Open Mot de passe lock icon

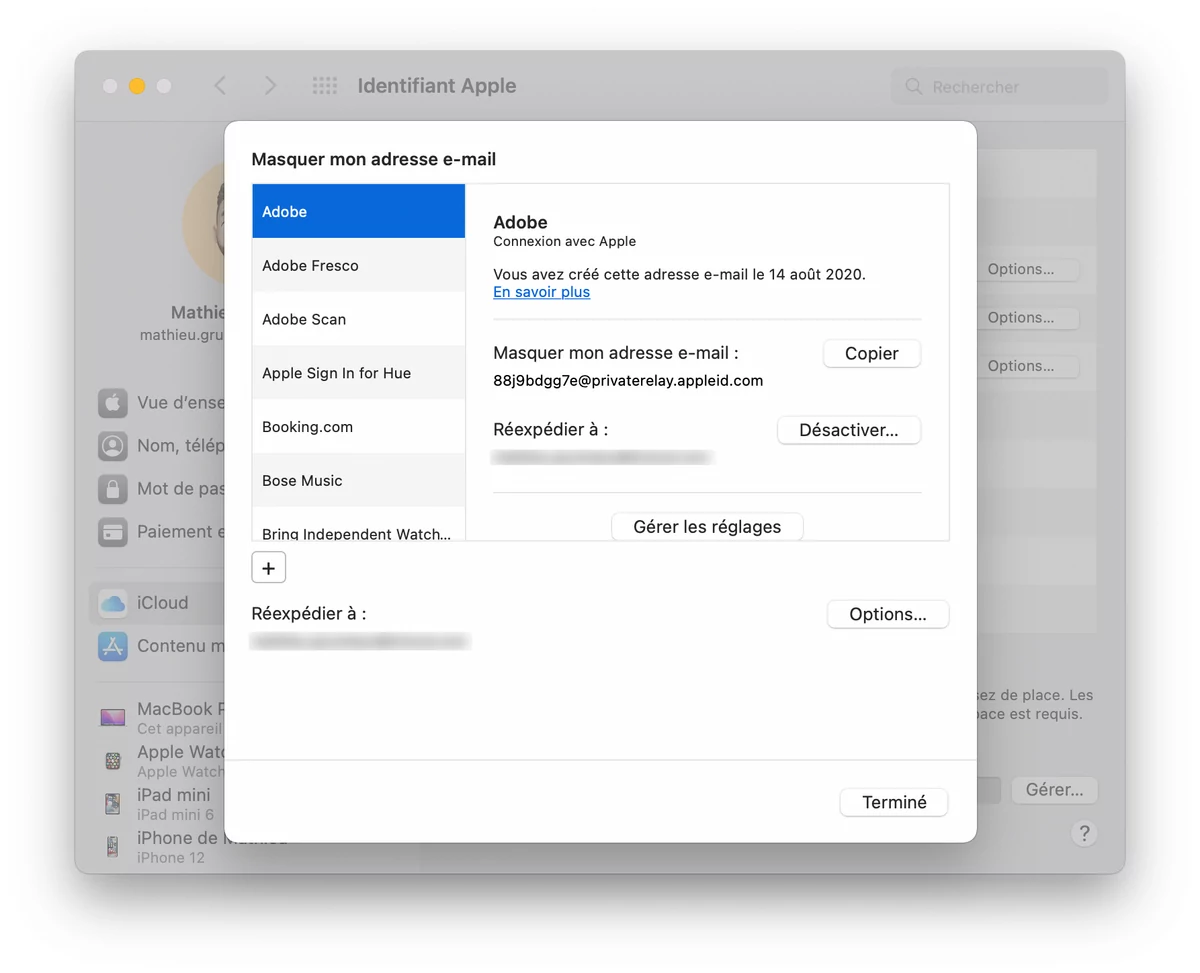113,489
